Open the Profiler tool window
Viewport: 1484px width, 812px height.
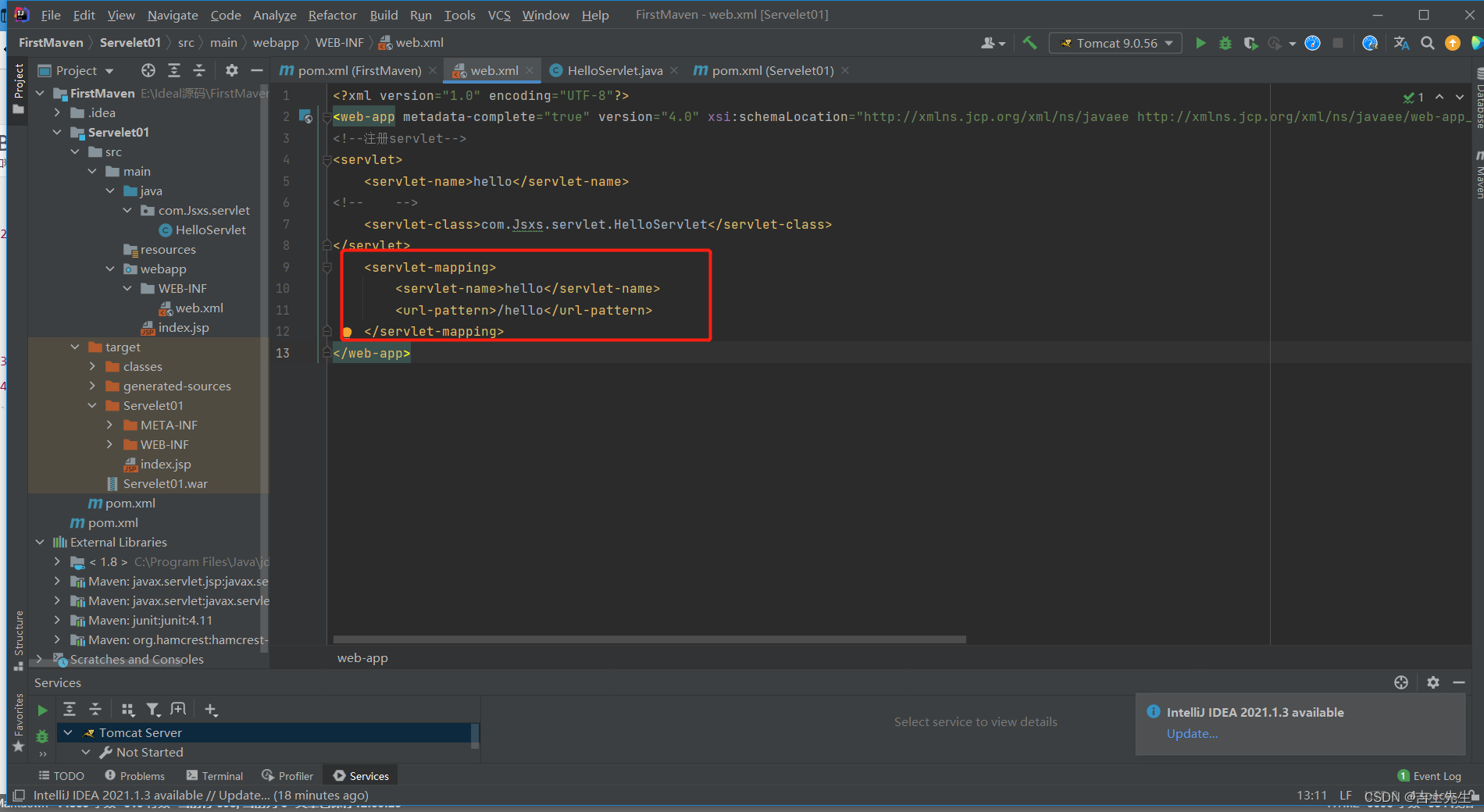[x=287, y=776]
